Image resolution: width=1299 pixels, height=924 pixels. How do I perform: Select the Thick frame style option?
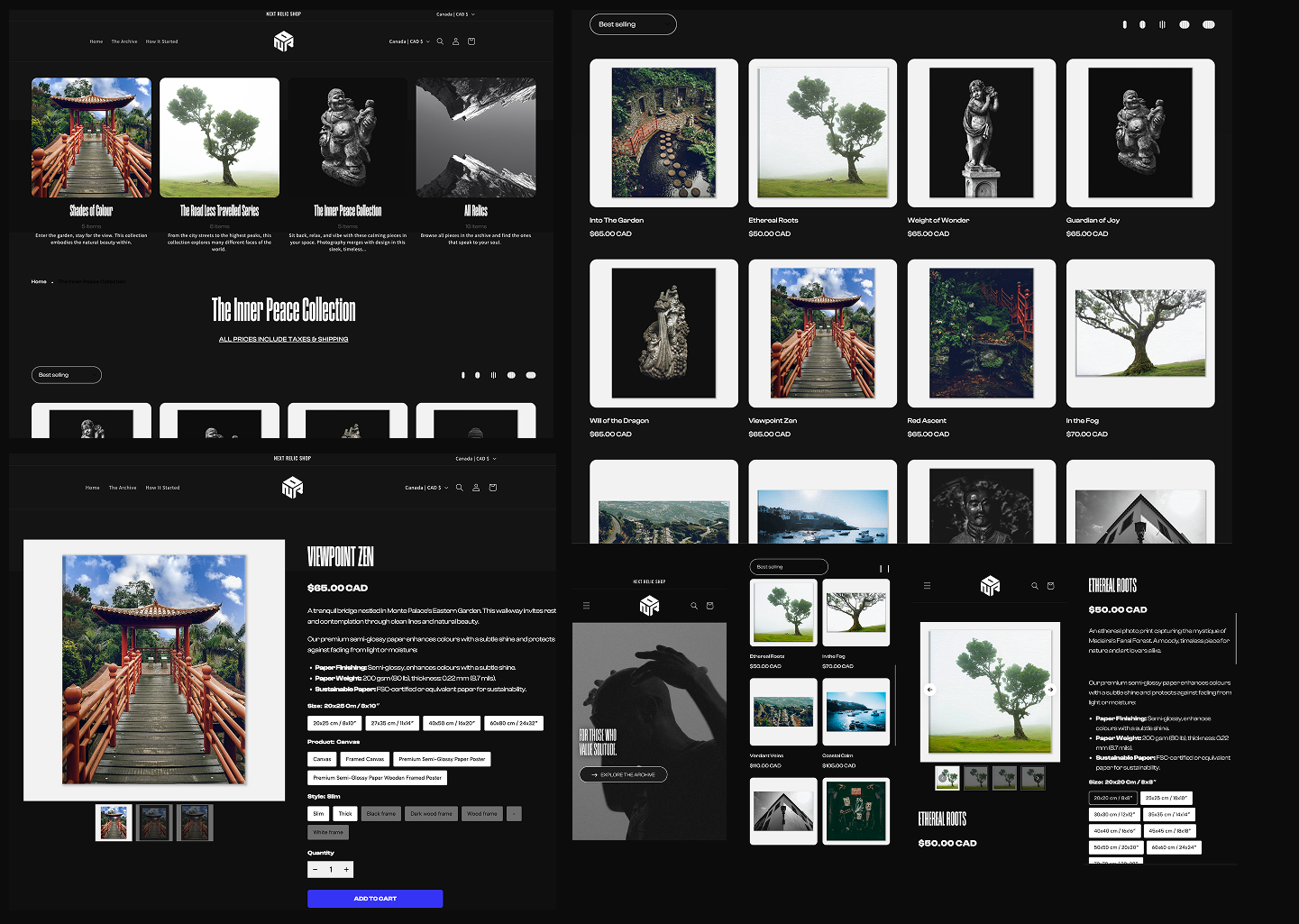(345, 813)
